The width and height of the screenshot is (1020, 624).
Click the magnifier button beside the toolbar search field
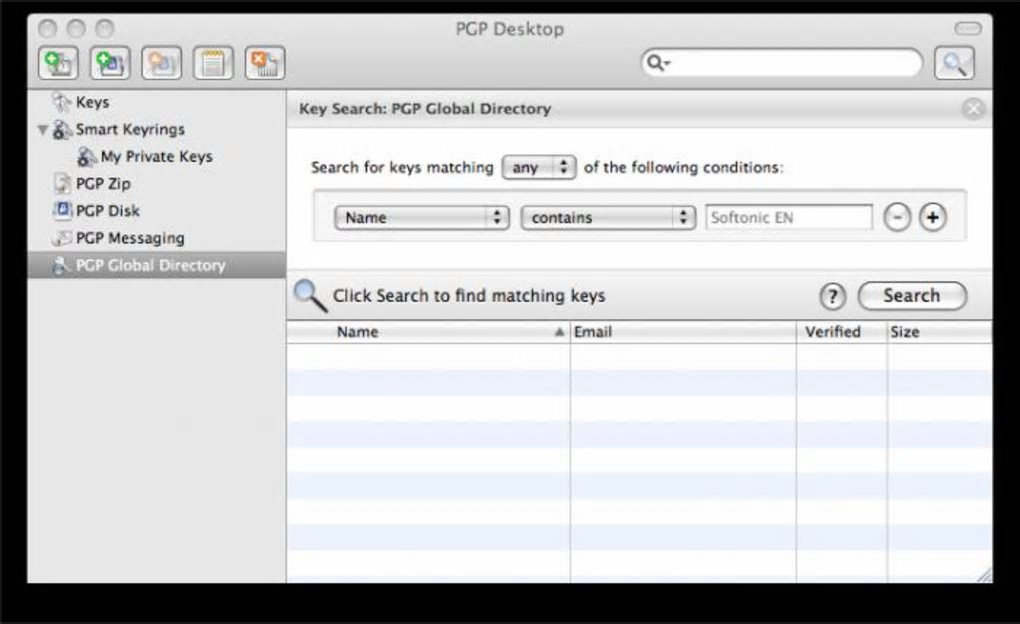(x=954, y=64)
